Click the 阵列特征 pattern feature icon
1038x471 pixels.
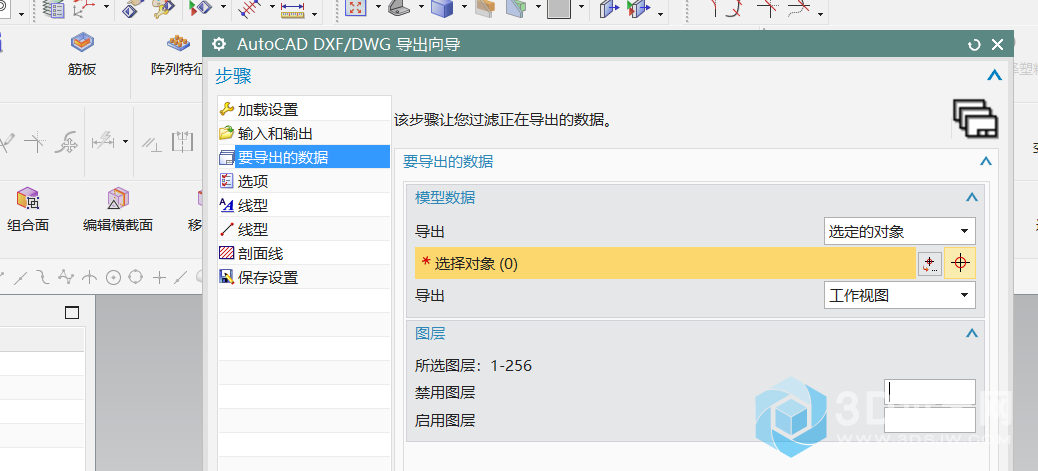tap(177, 44)
